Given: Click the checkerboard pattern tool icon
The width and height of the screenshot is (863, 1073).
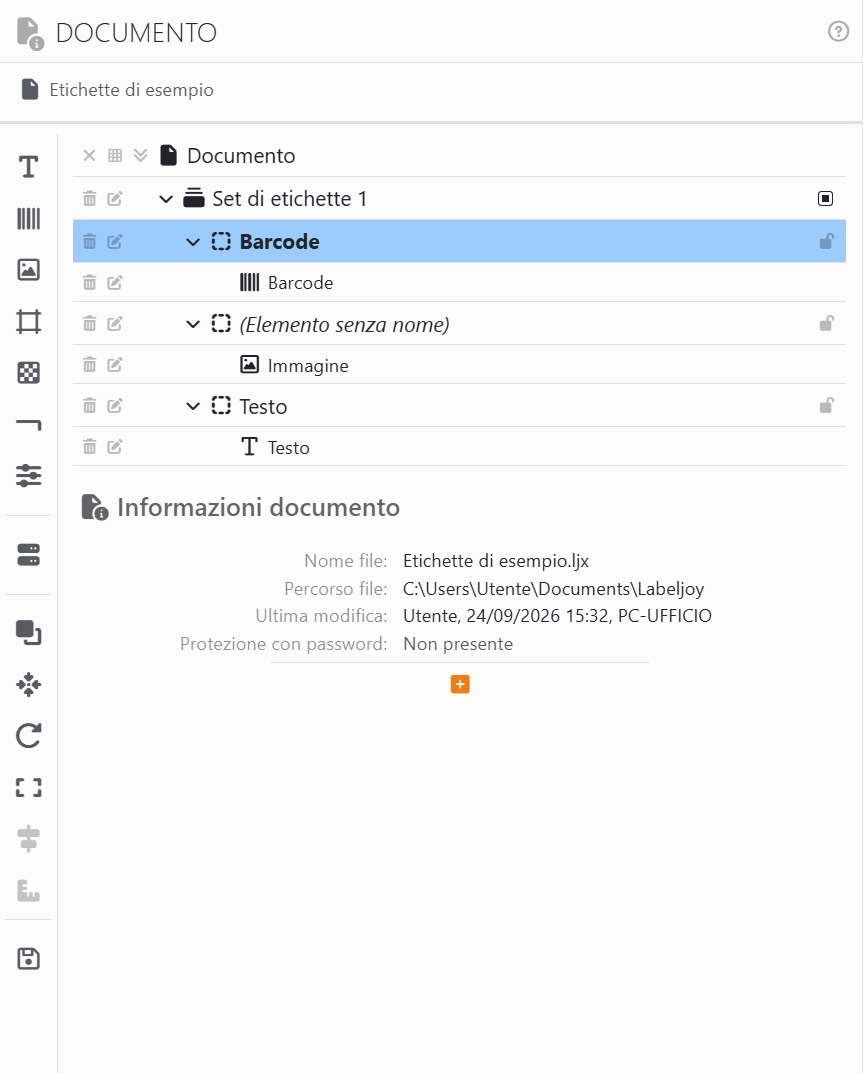Looking at the screenshot, I should point(28,373).
